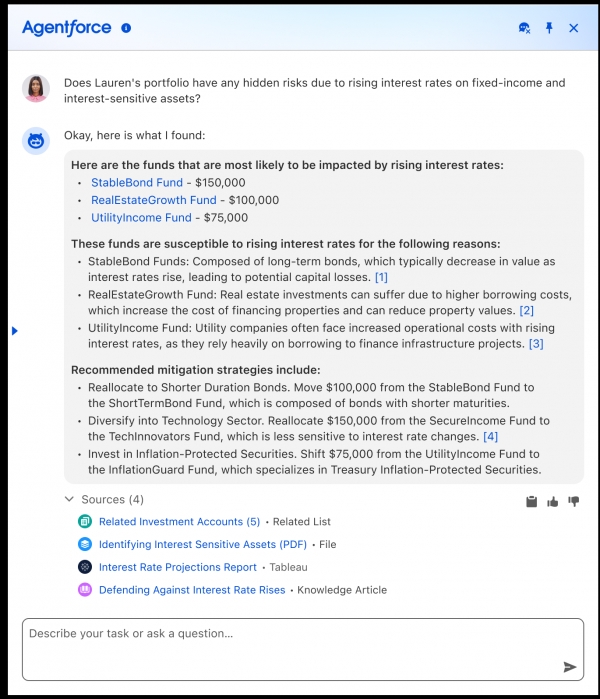This screenshot has height=699, width=600.
Task: Click the PDF file source icon
Action: [85, 544]
